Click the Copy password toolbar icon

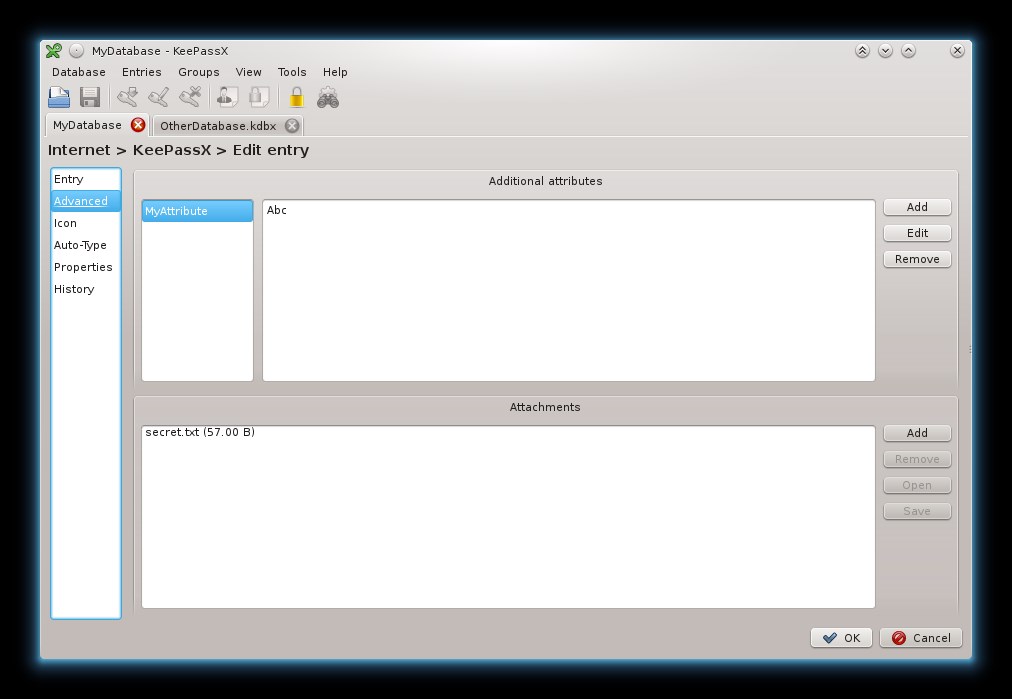point(259,97)
